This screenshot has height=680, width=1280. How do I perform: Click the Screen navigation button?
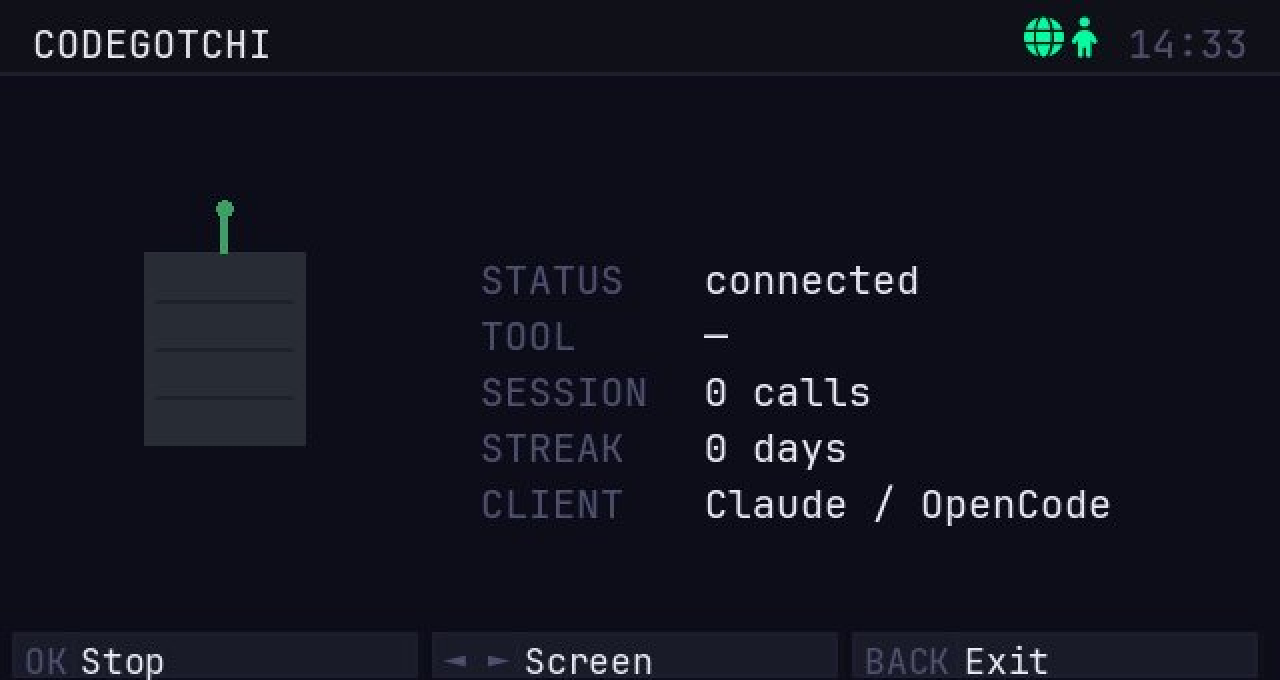click(x=635, y=656)
